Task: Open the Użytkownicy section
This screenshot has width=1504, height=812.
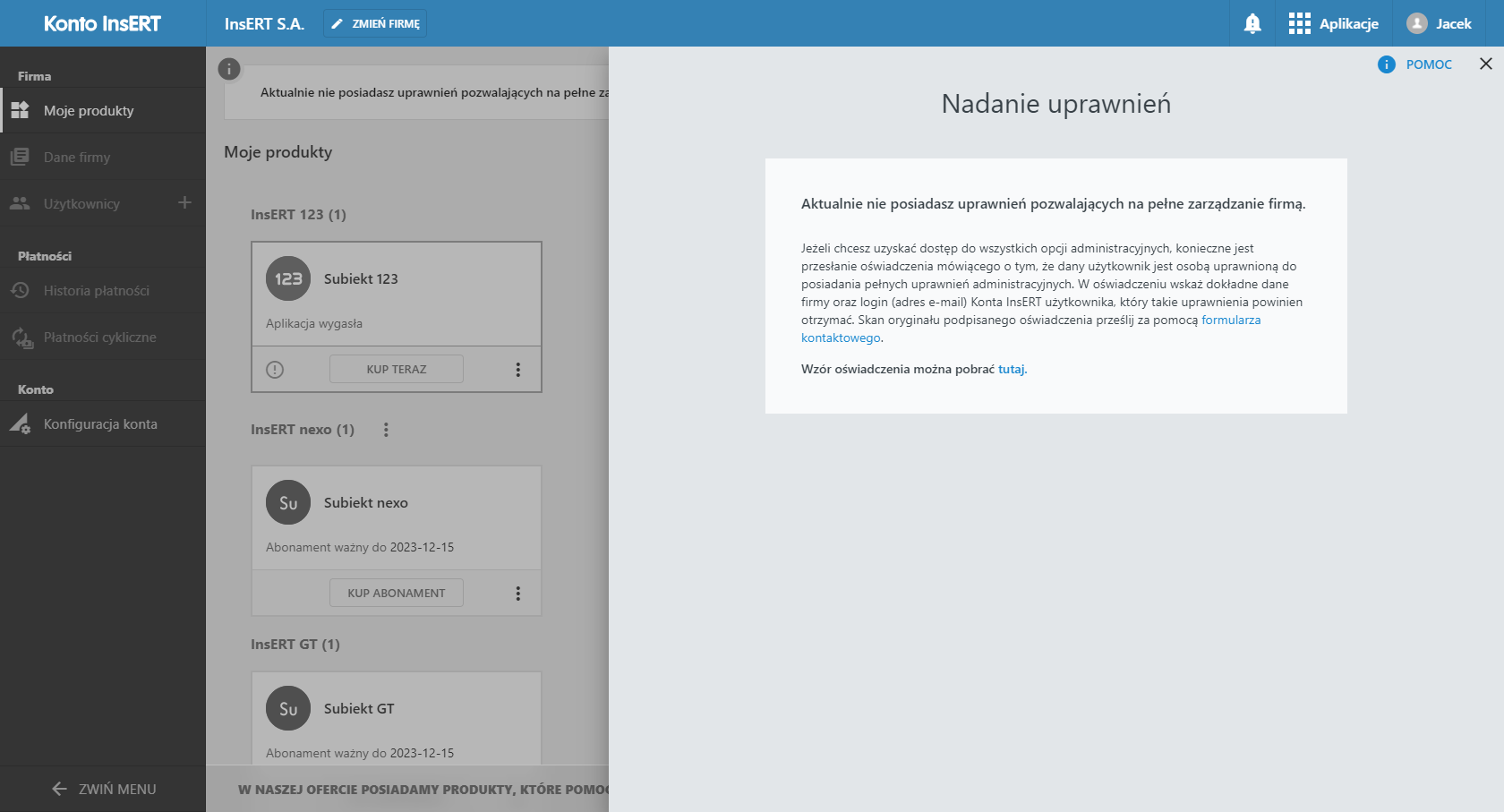Action: (x=103, y=204)
